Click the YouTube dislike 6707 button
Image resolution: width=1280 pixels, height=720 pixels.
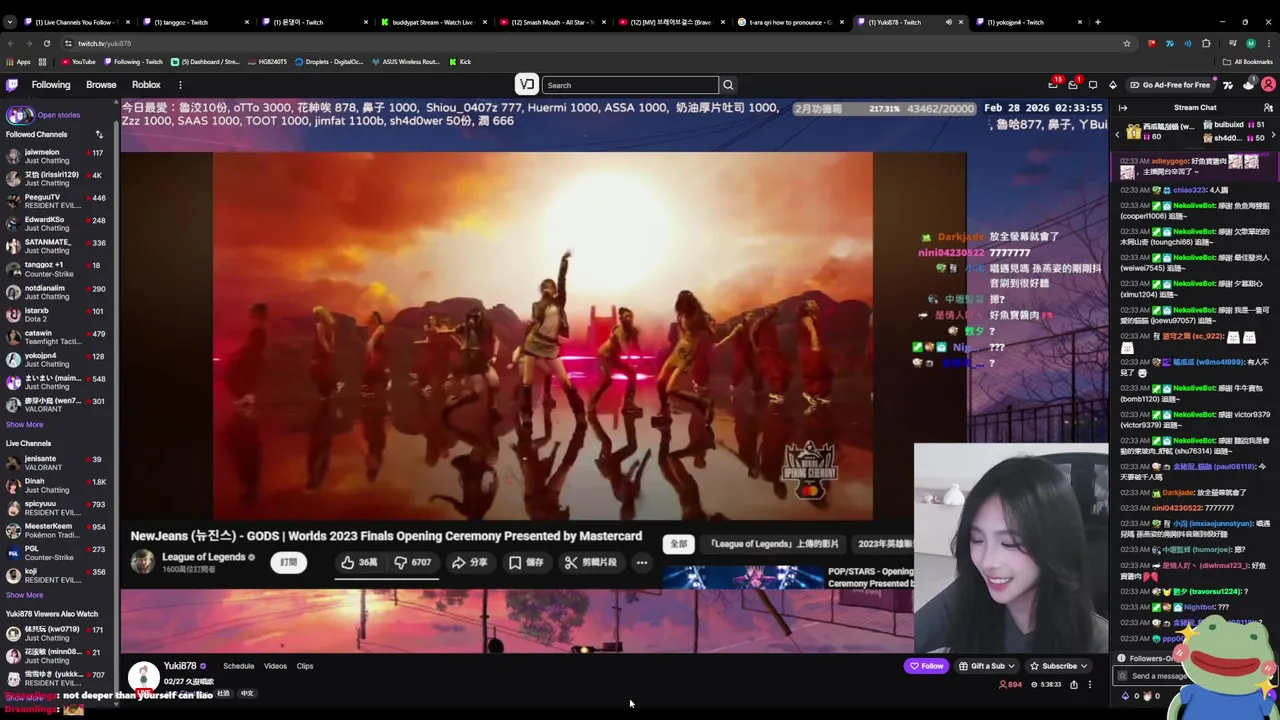point(413,562)
